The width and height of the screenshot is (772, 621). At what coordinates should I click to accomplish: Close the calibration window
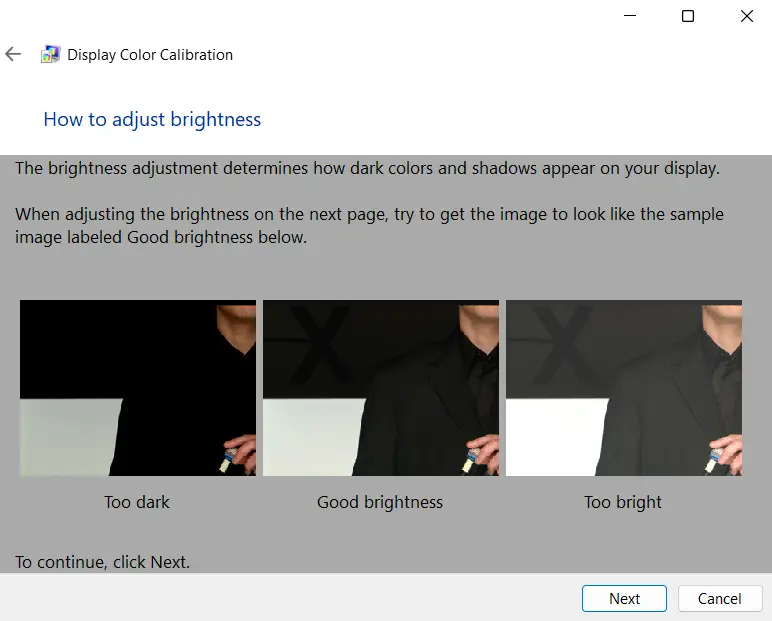pos(747,16)
